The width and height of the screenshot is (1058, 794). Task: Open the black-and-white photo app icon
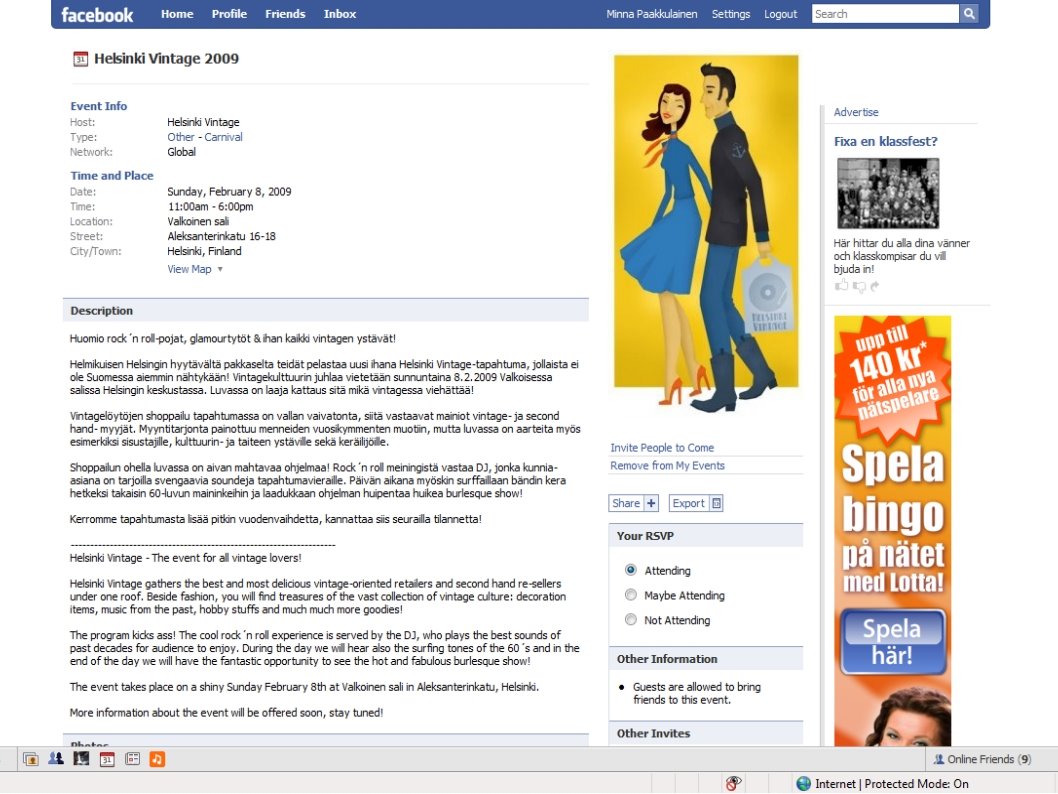[81, 759]
